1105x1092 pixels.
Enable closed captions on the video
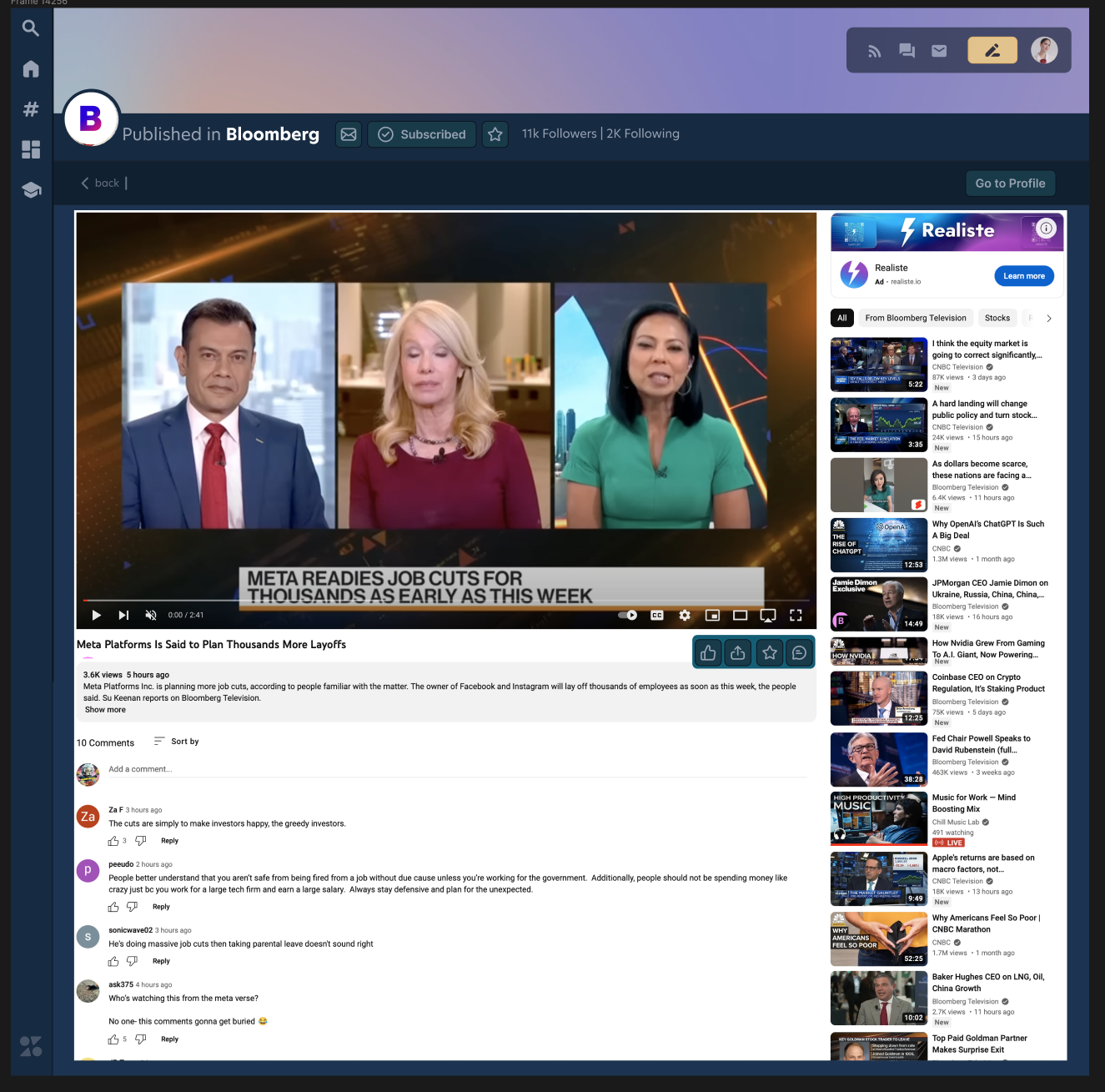click(x=656, y=615)
